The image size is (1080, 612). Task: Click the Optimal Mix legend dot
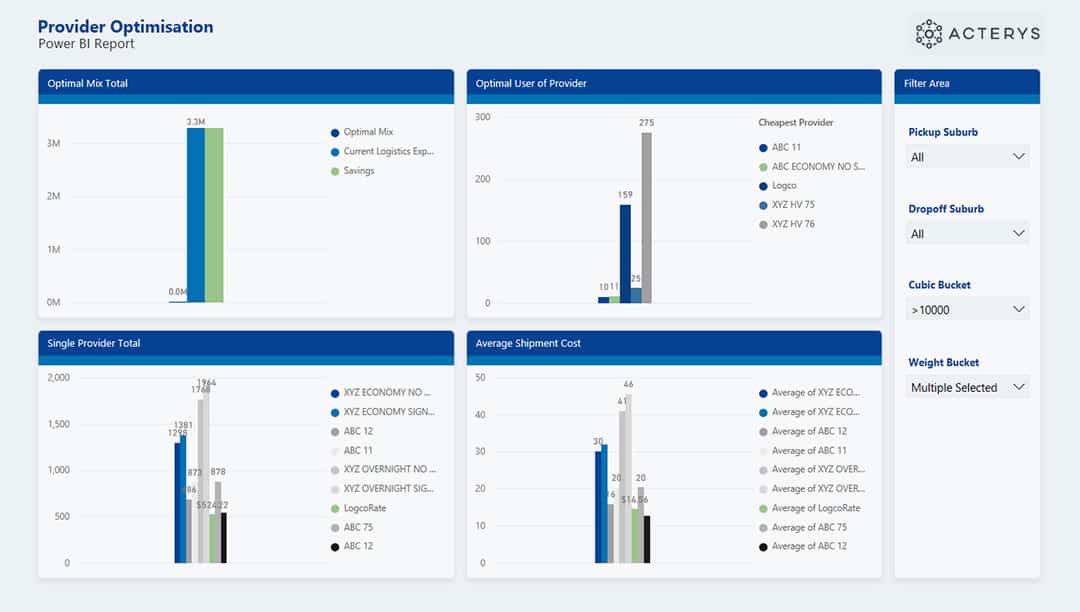335,132
